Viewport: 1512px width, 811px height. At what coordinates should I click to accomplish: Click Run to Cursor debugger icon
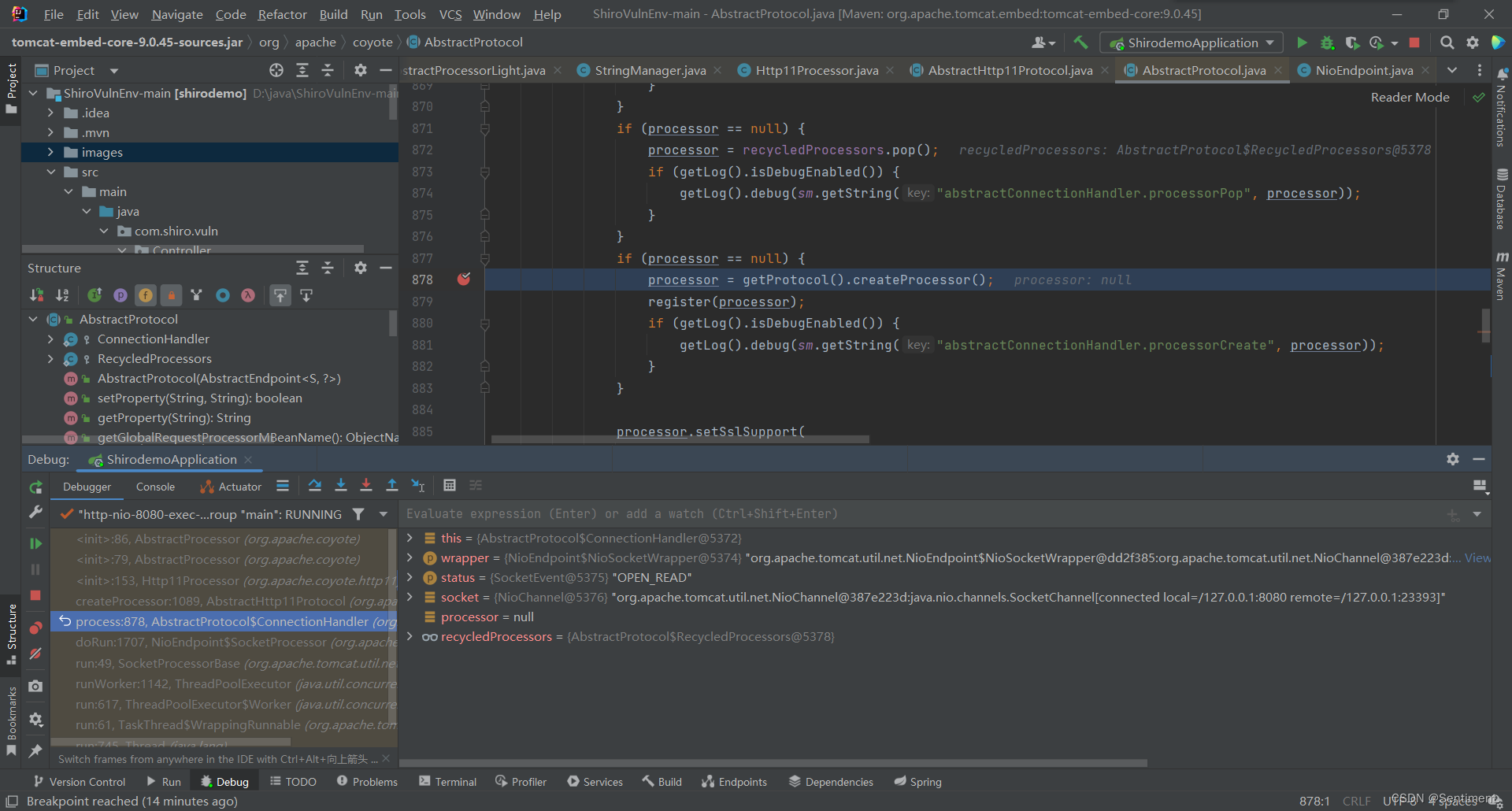point(418,486)
